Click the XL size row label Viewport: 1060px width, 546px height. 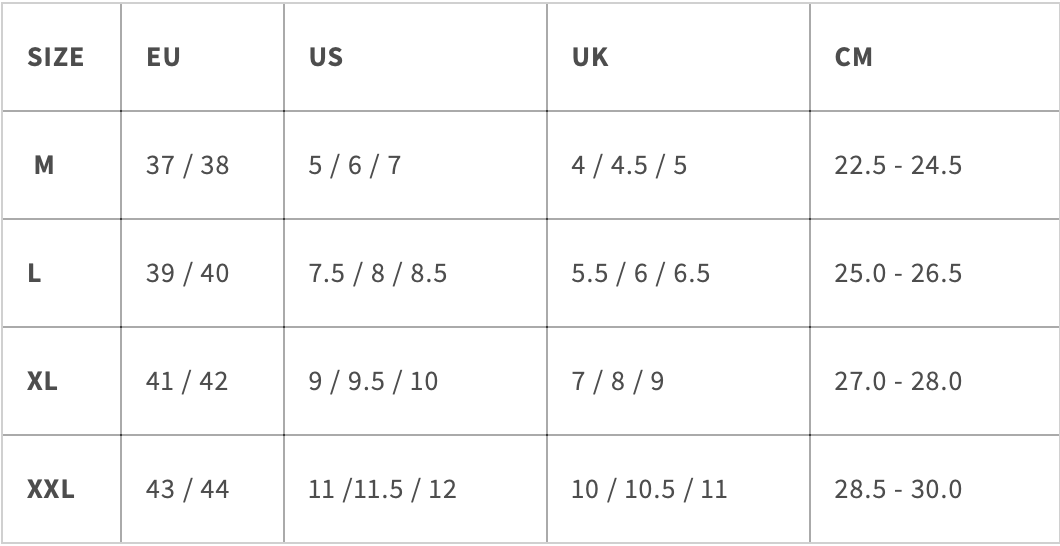pos(42,381)
